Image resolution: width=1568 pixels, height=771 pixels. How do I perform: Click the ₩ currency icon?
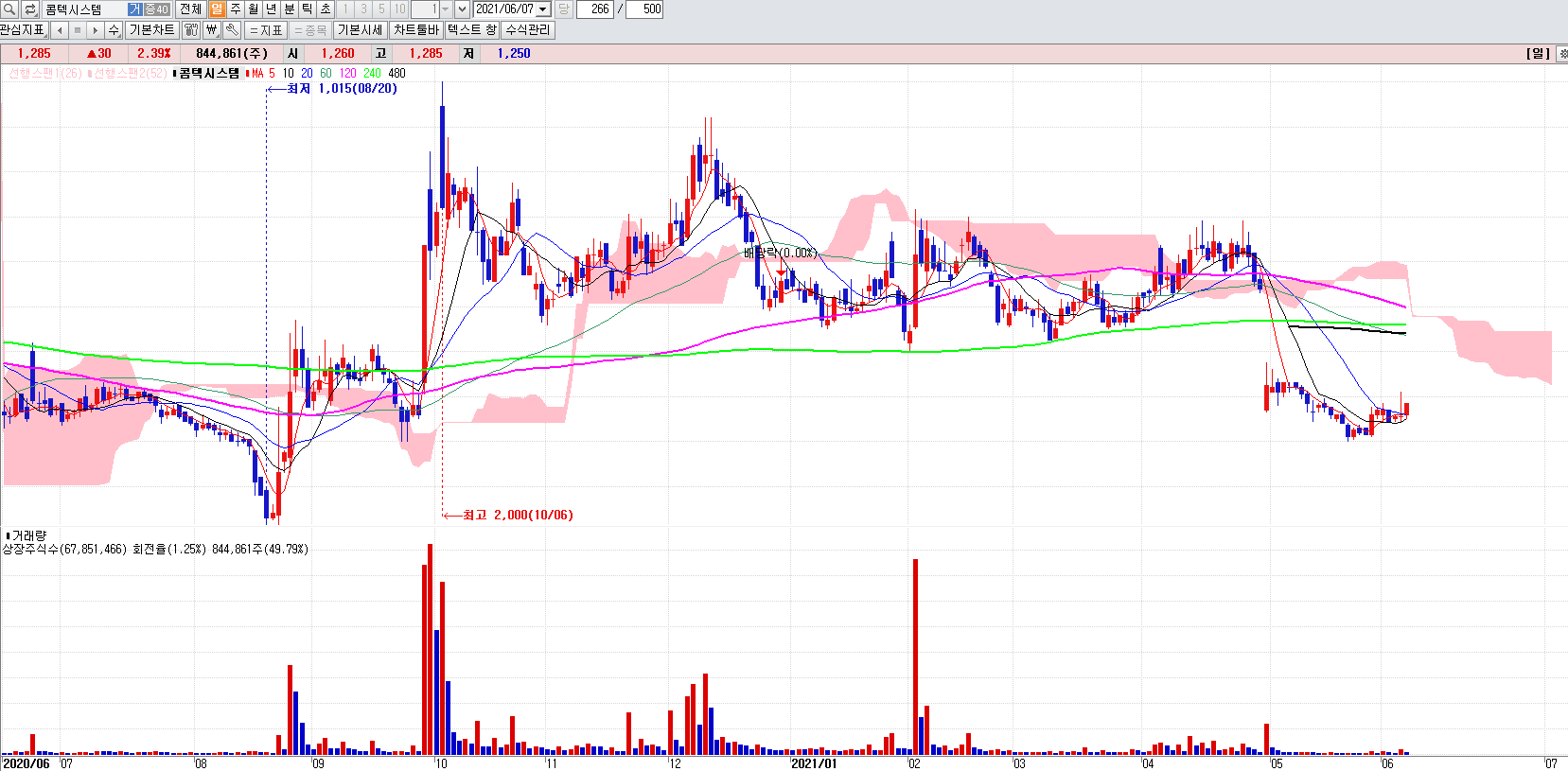point(211,30)
